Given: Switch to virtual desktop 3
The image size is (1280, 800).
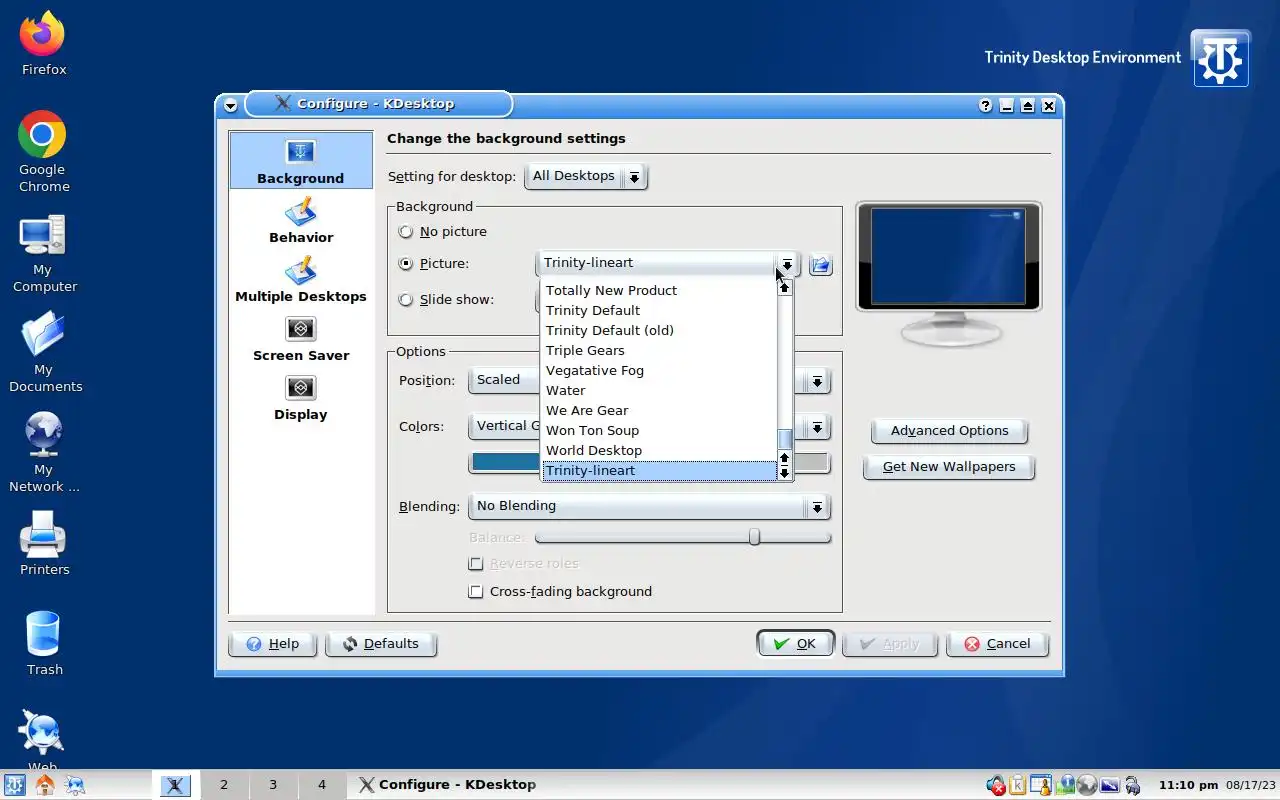Looking at the screenshot, I should pyautogui.click(x=273, y=785).
